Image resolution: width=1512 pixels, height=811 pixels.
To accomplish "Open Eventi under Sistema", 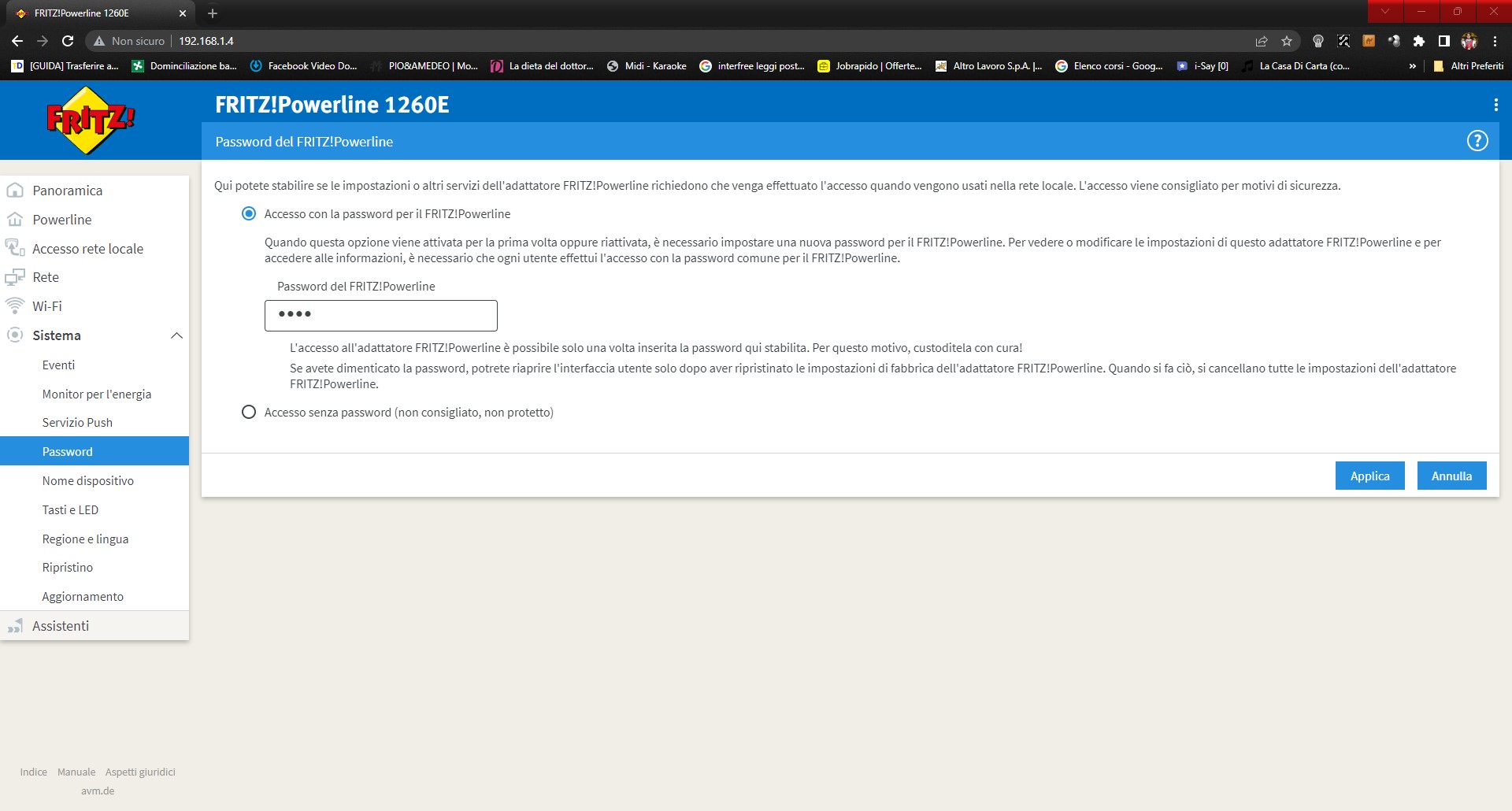I will point(58,365).
